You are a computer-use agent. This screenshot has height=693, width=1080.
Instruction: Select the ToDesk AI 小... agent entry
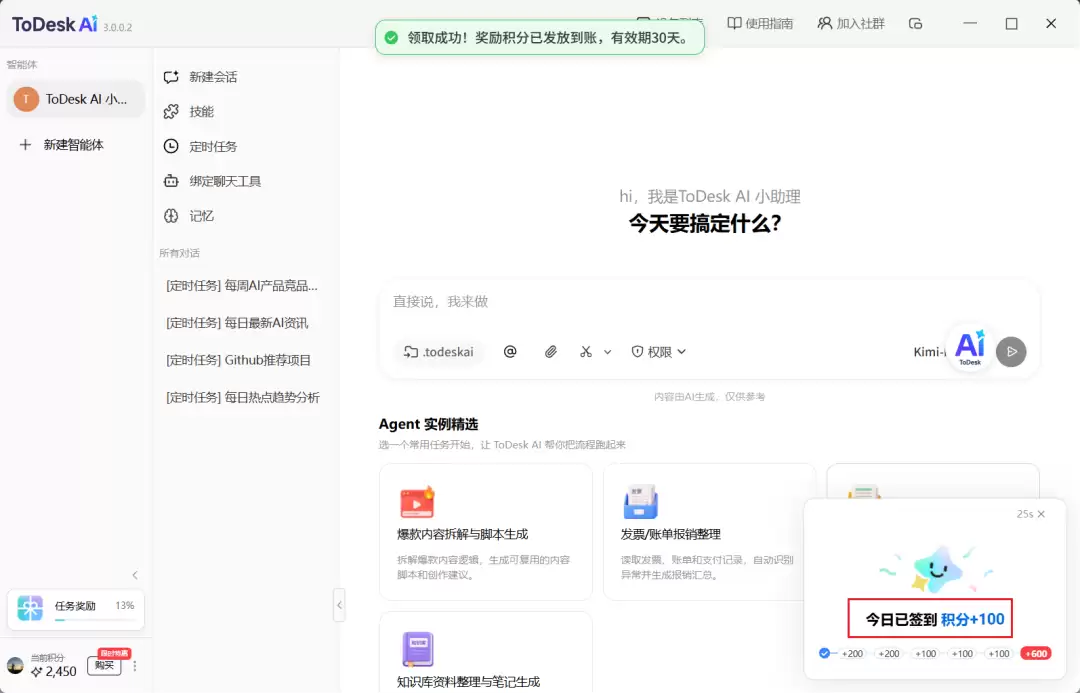[76, 99]
